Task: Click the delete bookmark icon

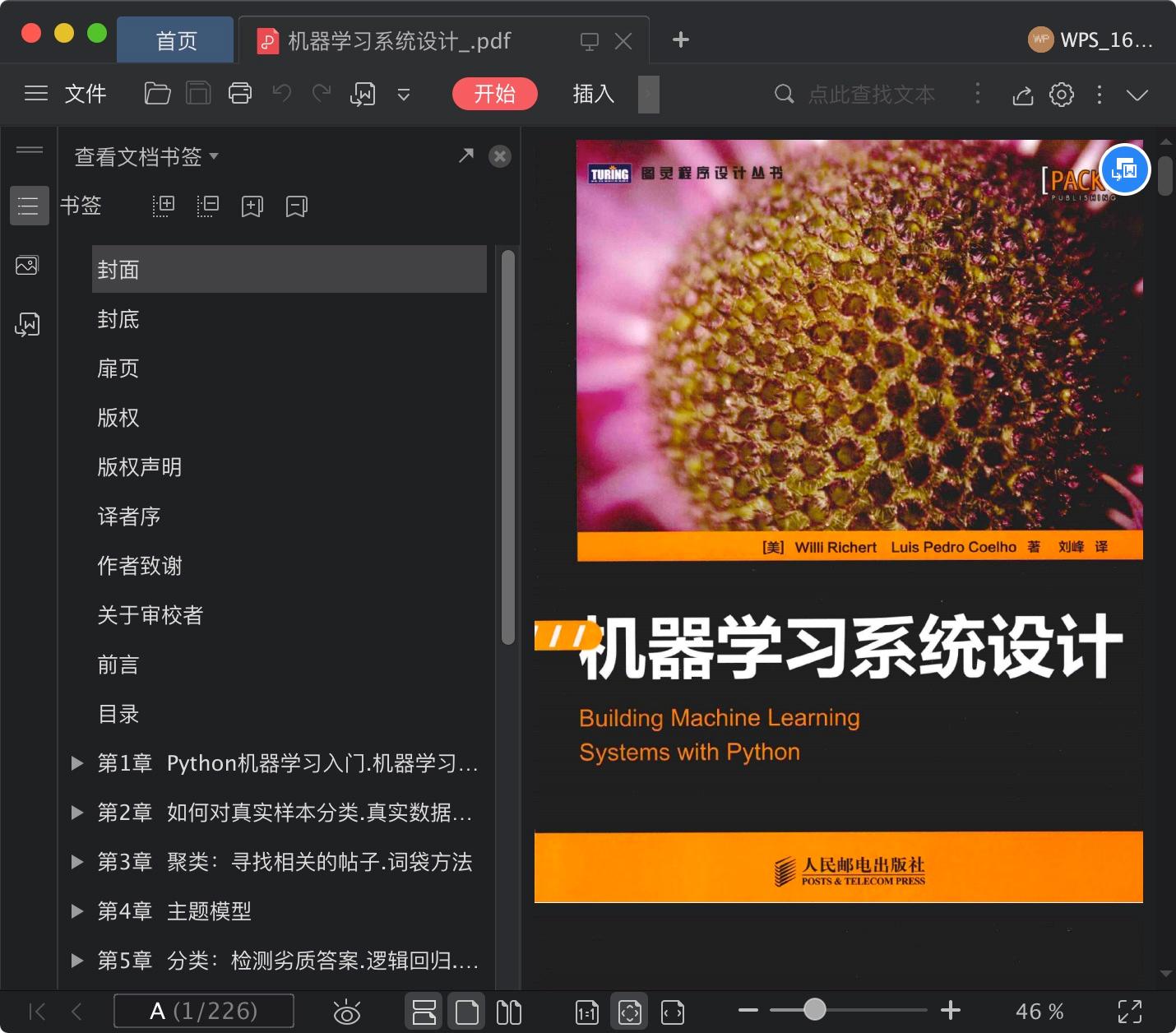Action: pos(297,206)
